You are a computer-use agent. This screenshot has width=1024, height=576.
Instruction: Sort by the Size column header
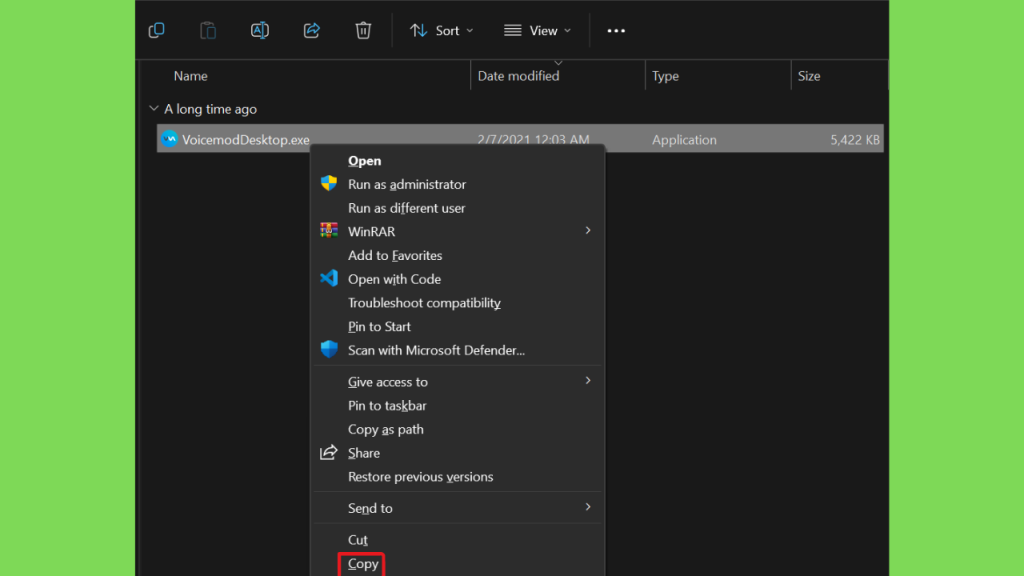(808, 76)
